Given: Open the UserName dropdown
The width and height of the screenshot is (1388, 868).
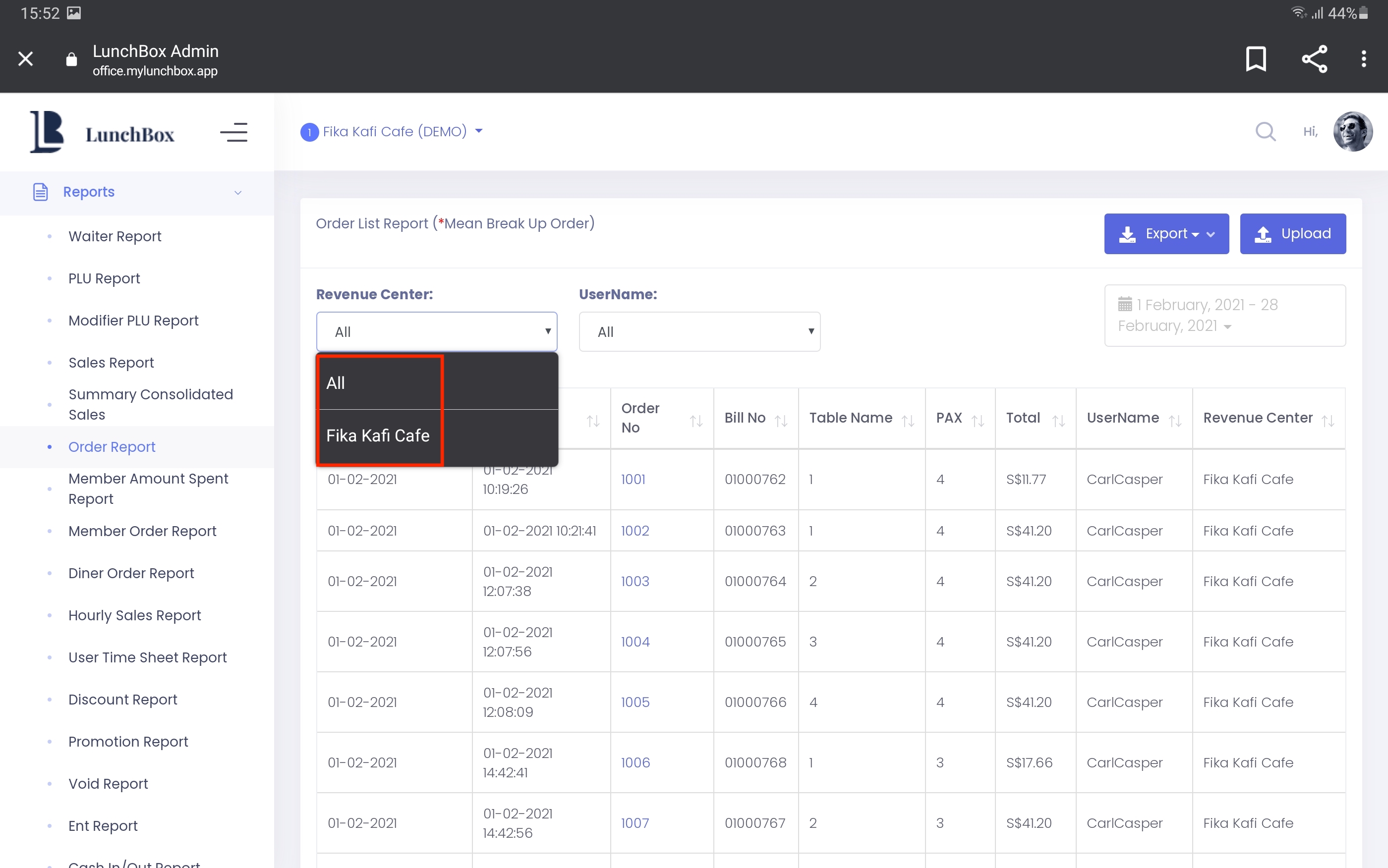Looking at the screenshot, I should tap(699, 332).
